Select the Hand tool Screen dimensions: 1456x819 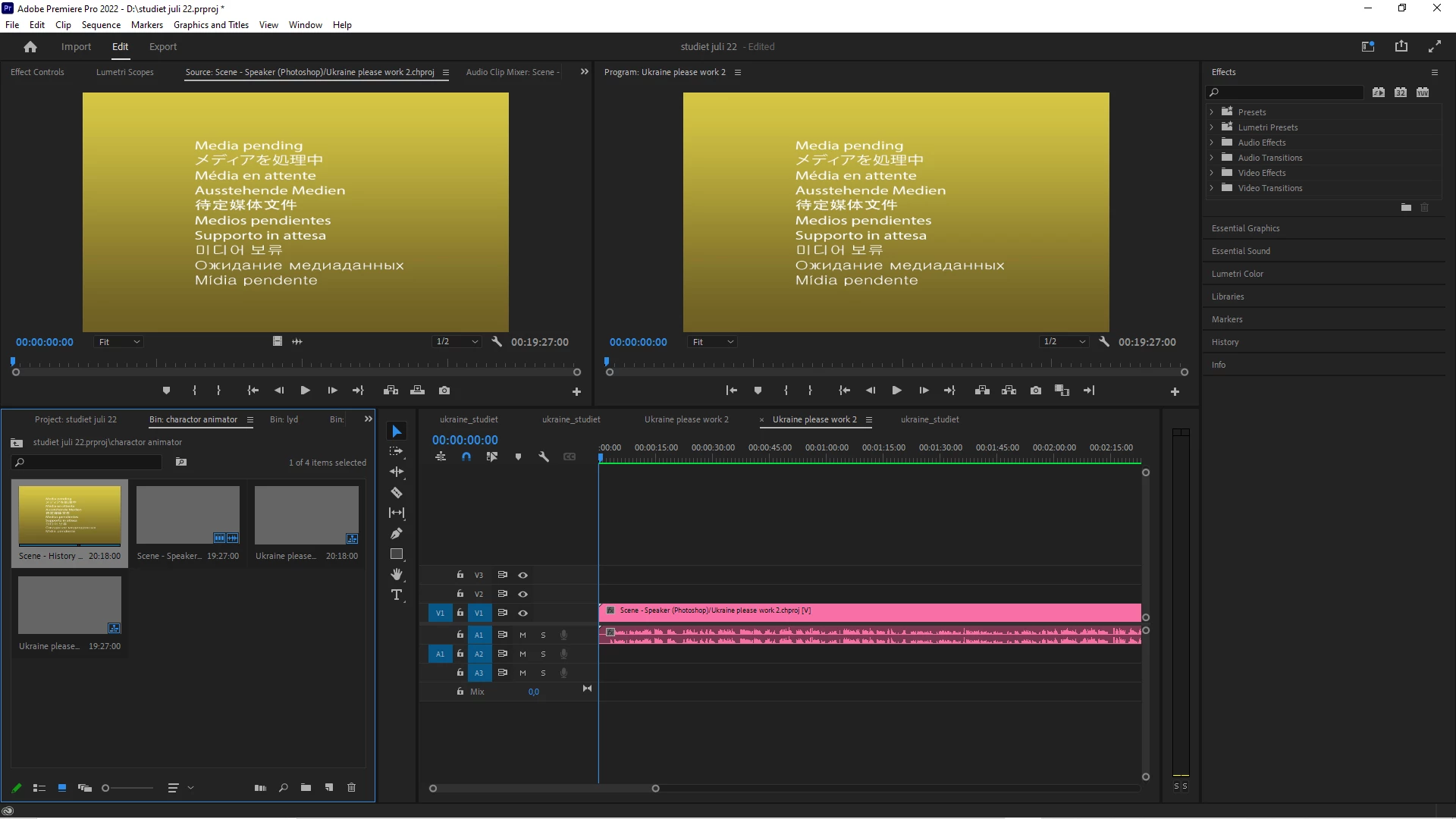397,575
